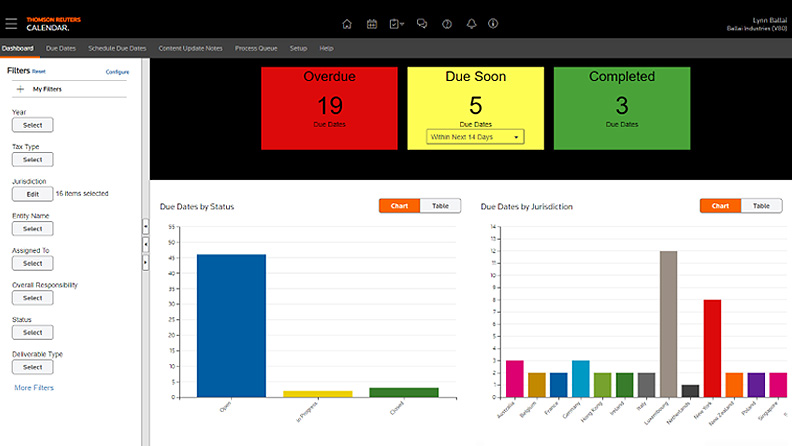Open the calendar icon in header
Viewport: 792px width, 446px height.
pyautogui.click(x=372, y=24)
